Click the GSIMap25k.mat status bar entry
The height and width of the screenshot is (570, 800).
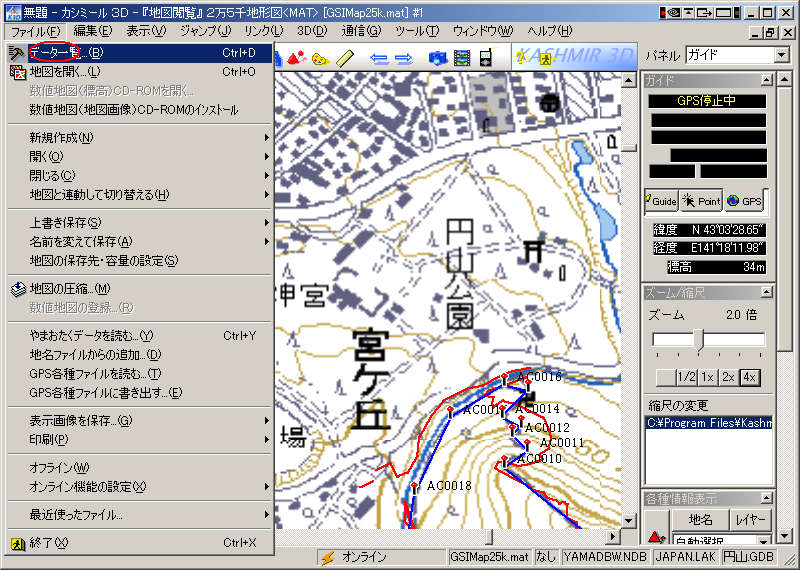click(489, 557)
